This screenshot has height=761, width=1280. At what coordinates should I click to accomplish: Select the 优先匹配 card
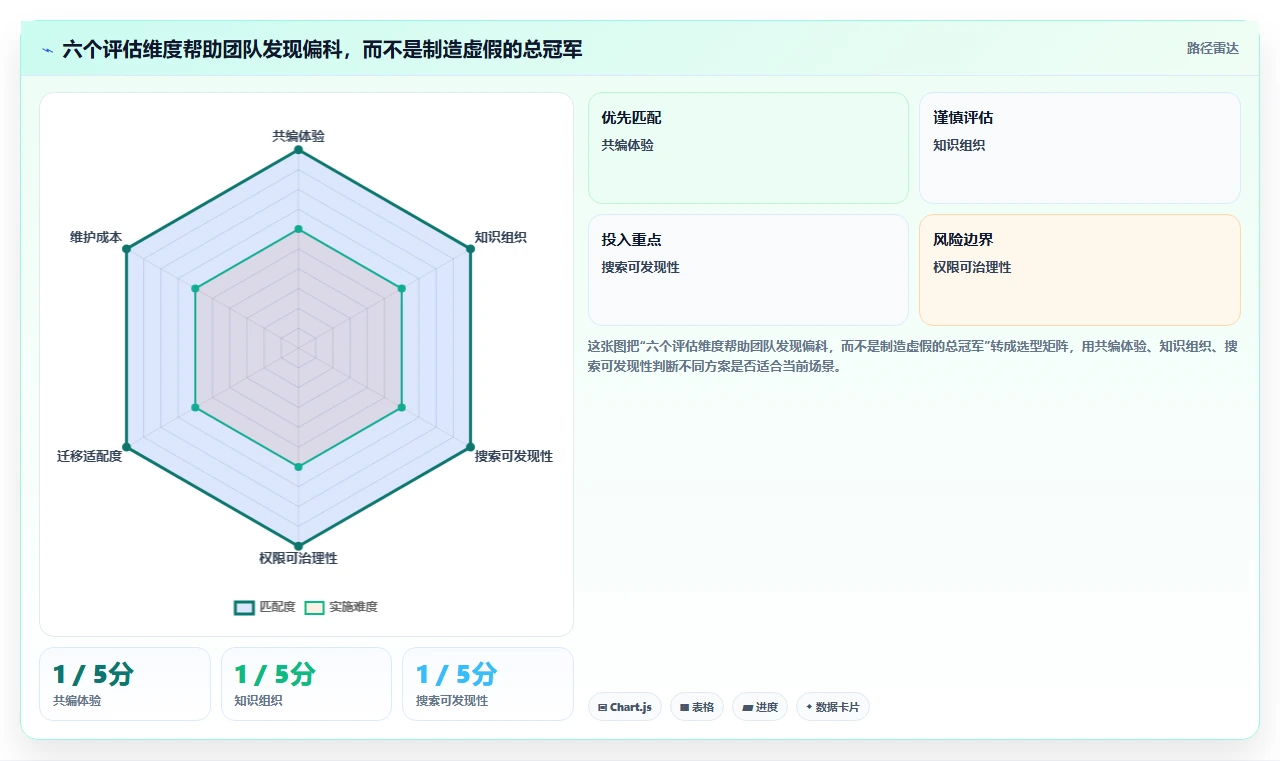(x=748, y=148)
